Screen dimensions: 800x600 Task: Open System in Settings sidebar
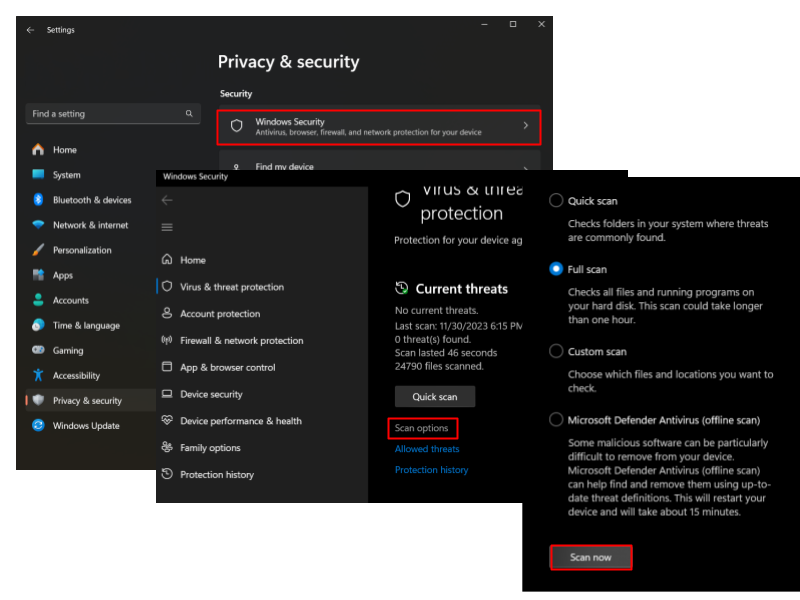pyautogui.click(x=66, y=175)
